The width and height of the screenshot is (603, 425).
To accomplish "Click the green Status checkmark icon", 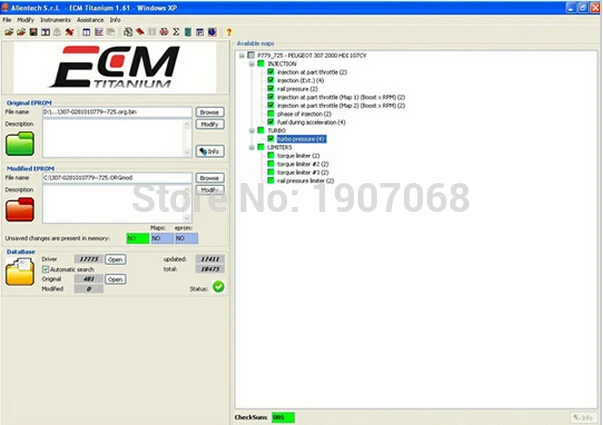I will coord(218,287).
